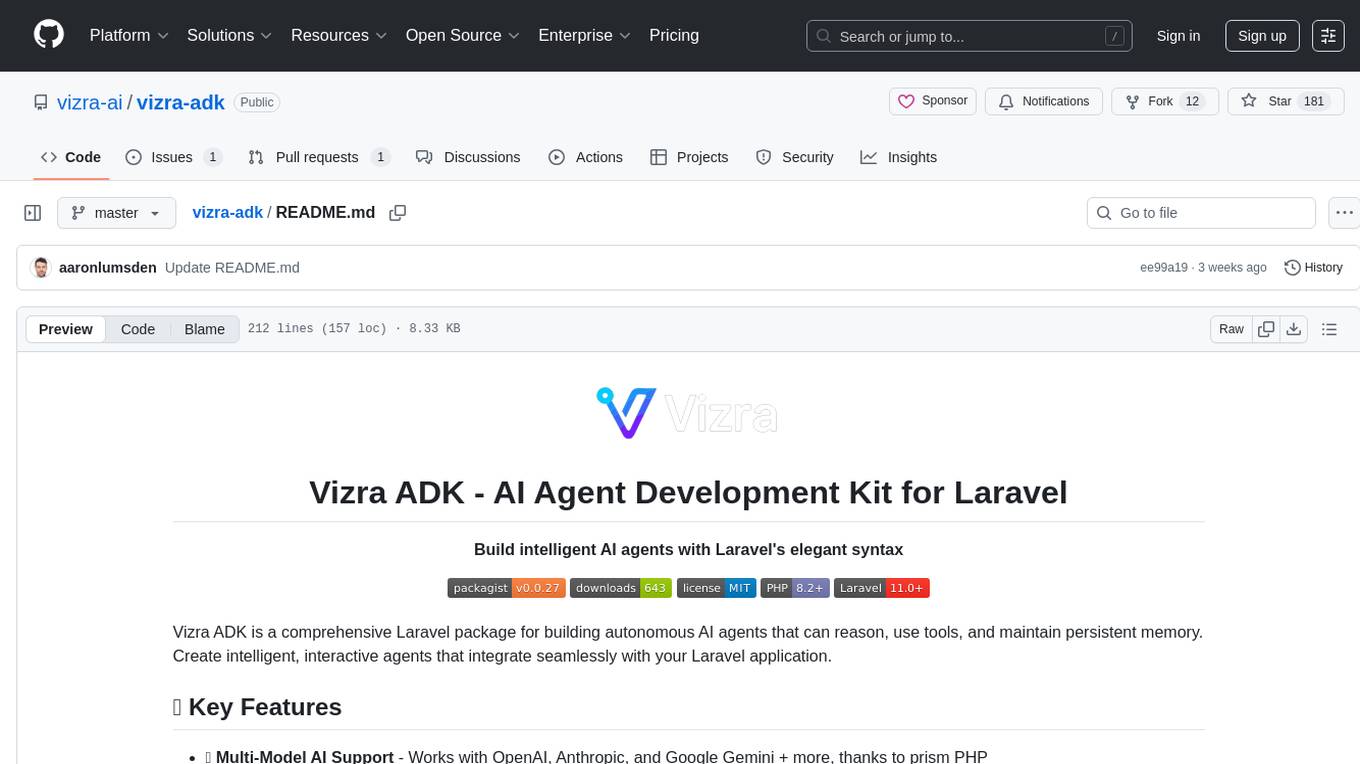This screenshot has width=1360, height=764.
Task: Open the Pricing page
Action: click(674, 35)
